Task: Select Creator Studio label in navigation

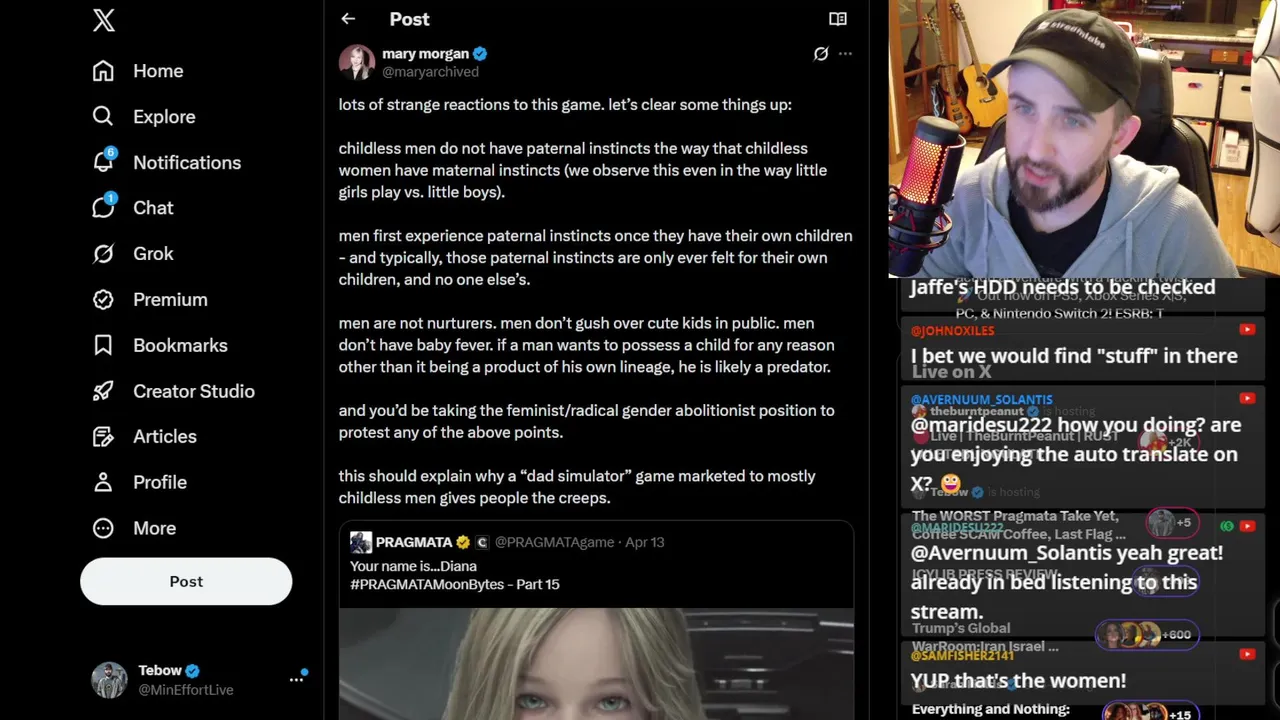Action: [194, 391]
